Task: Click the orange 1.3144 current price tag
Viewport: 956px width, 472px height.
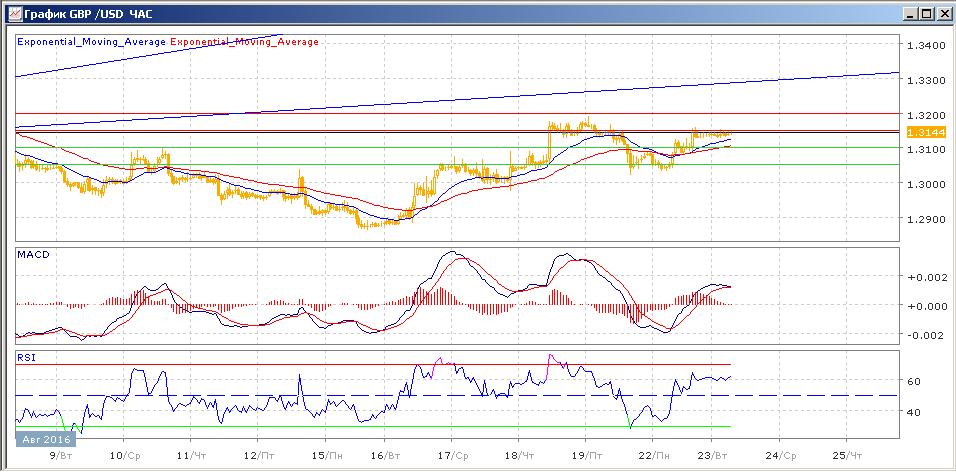Action: click(921, 132)
